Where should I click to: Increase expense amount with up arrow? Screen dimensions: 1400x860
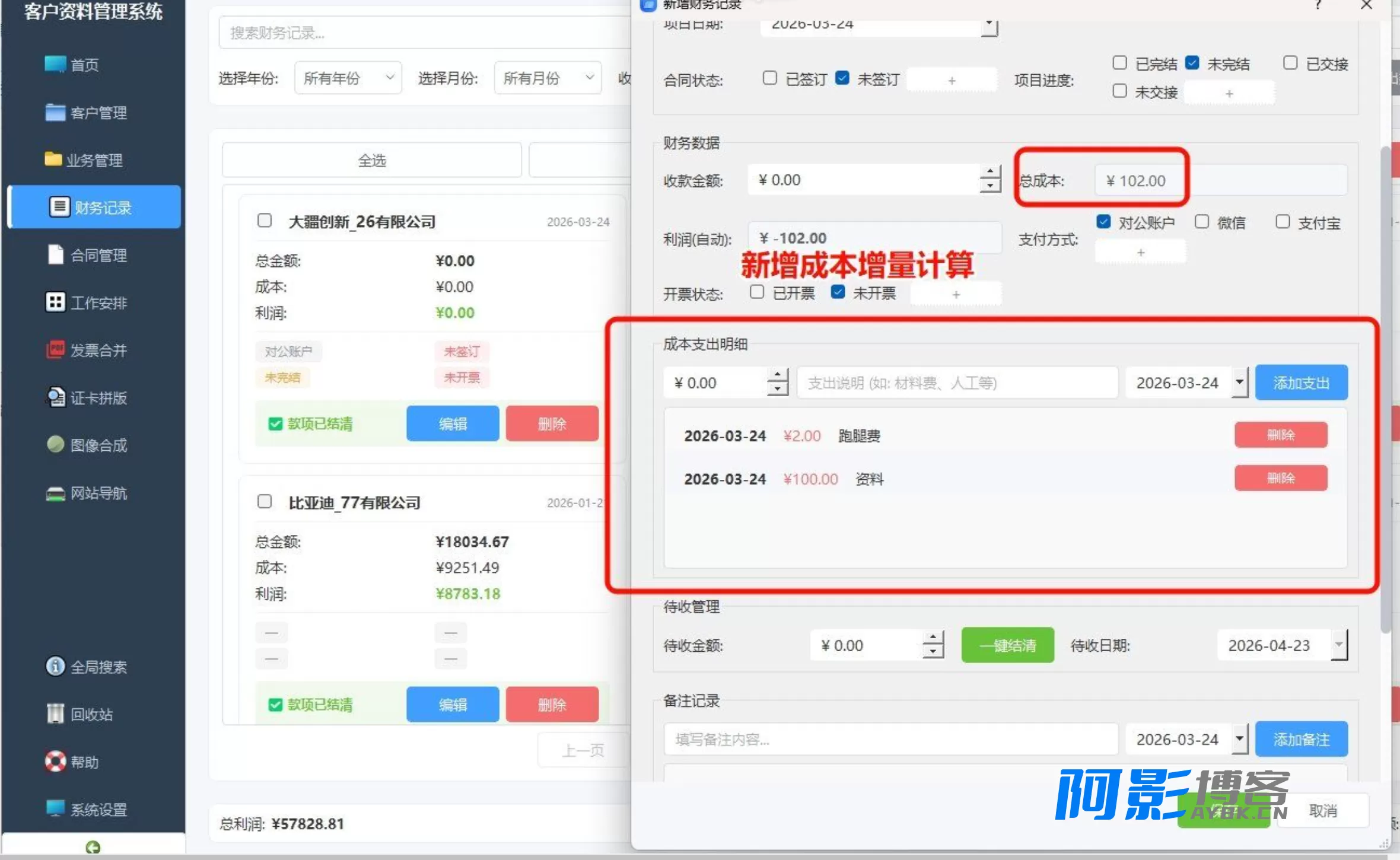click(777, 375)
